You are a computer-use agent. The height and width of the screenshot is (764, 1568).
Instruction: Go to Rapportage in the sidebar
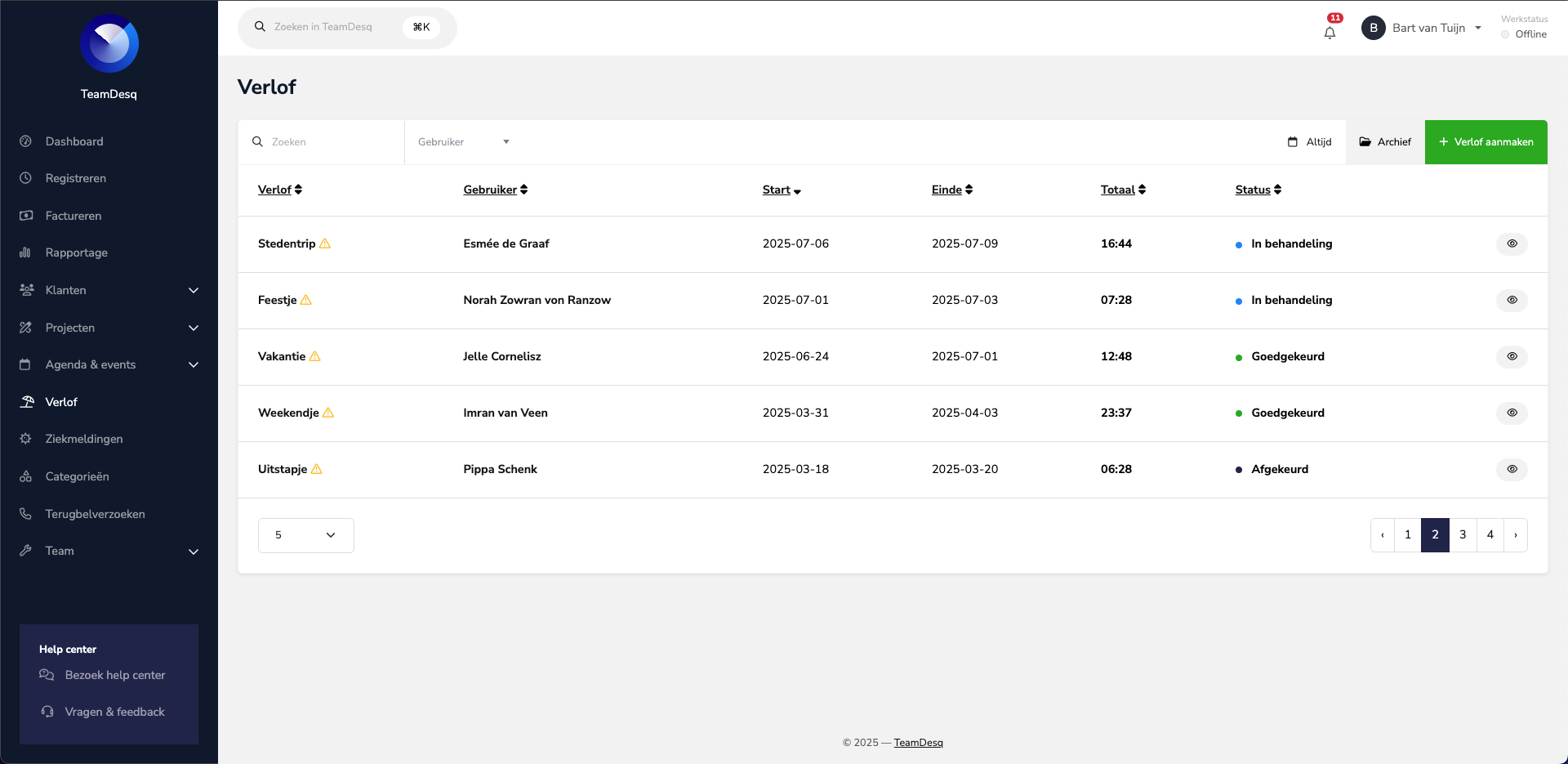(76, 252)
